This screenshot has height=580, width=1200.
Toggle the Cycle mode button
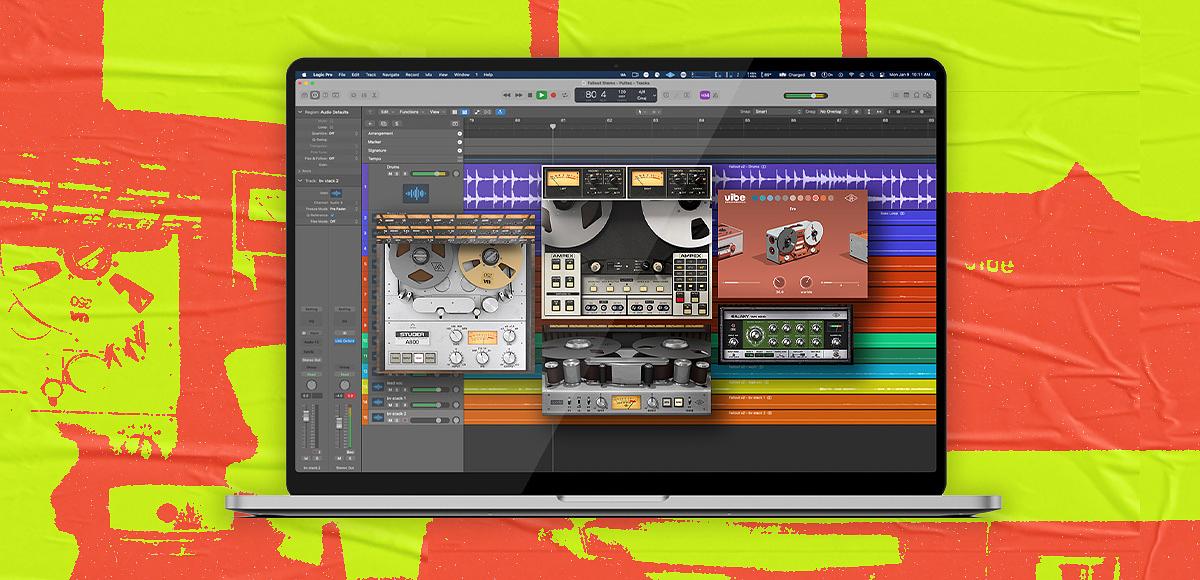point(565,94)
